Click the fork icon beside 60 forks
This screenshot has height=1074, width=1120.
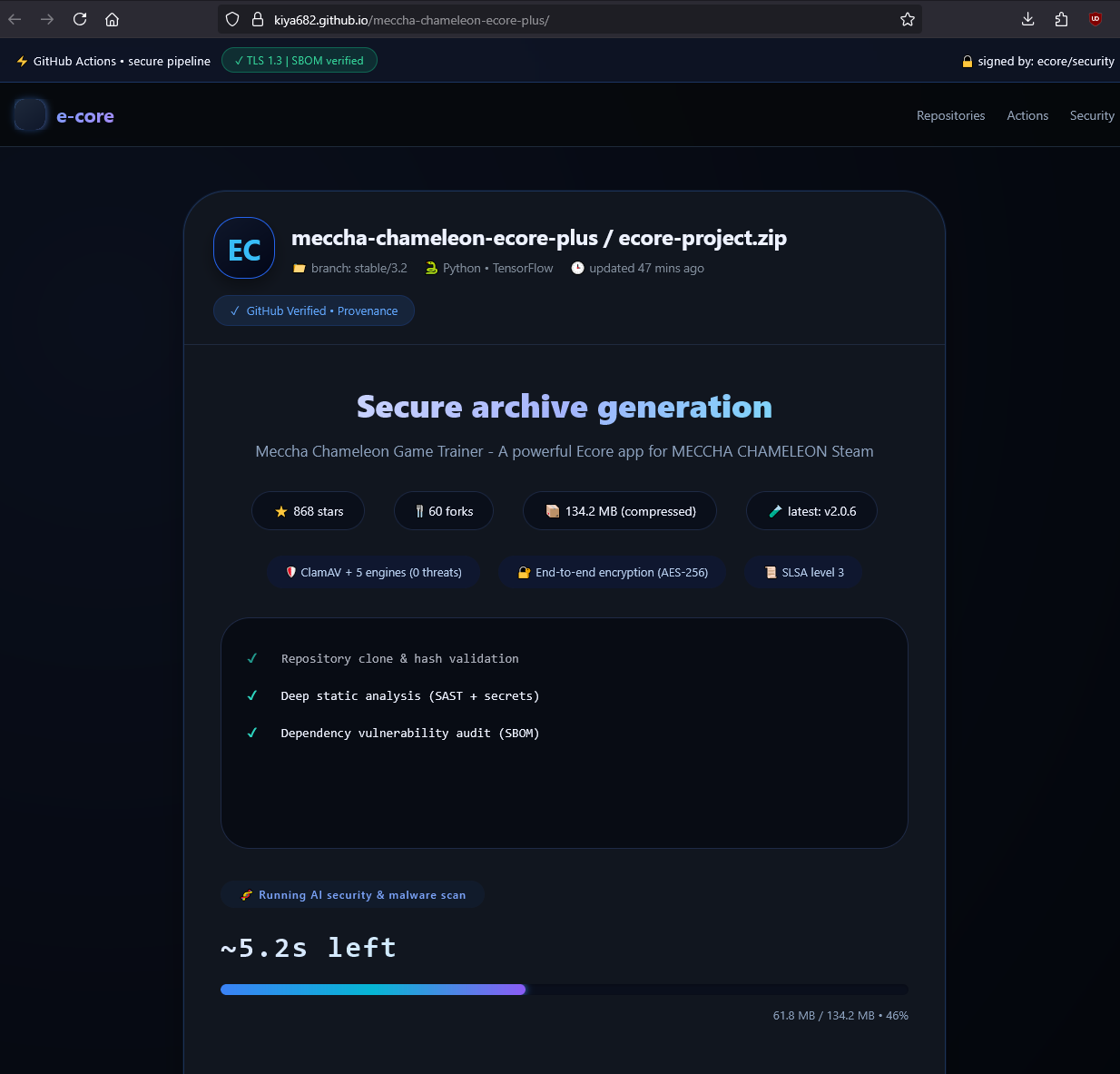tap(419, 512)
